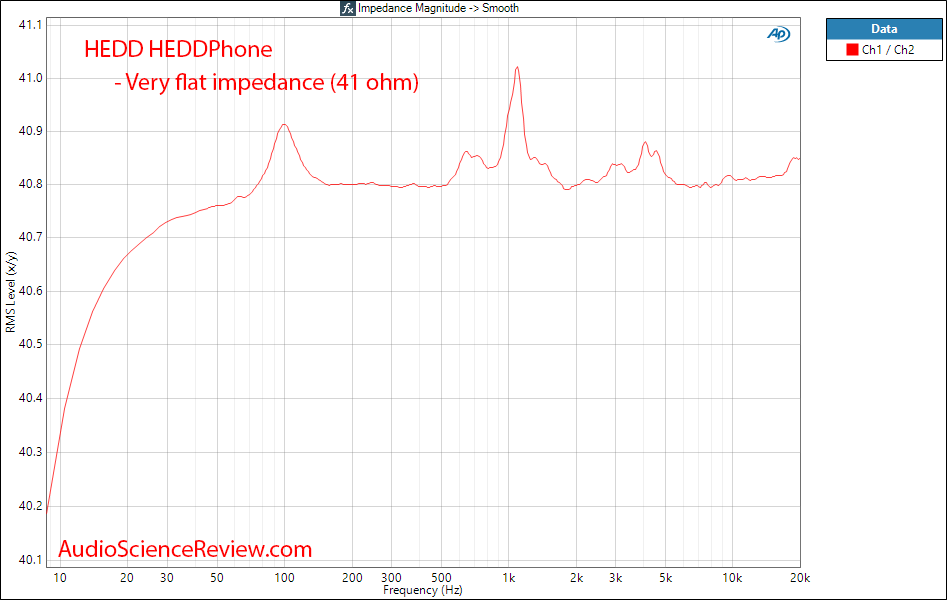
Task: Click the 3k x-axis tick label
Action: tap(615, 578)
